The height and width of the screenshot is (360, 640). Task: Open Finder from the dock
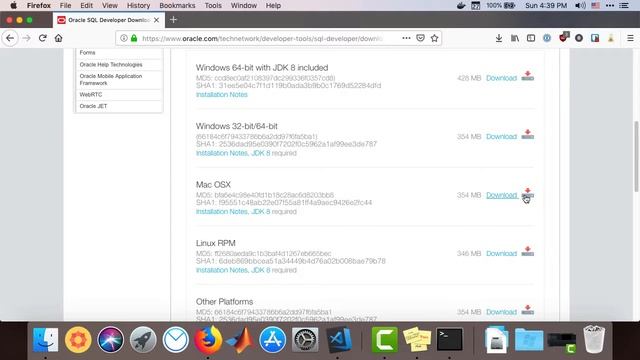point(45,340)
